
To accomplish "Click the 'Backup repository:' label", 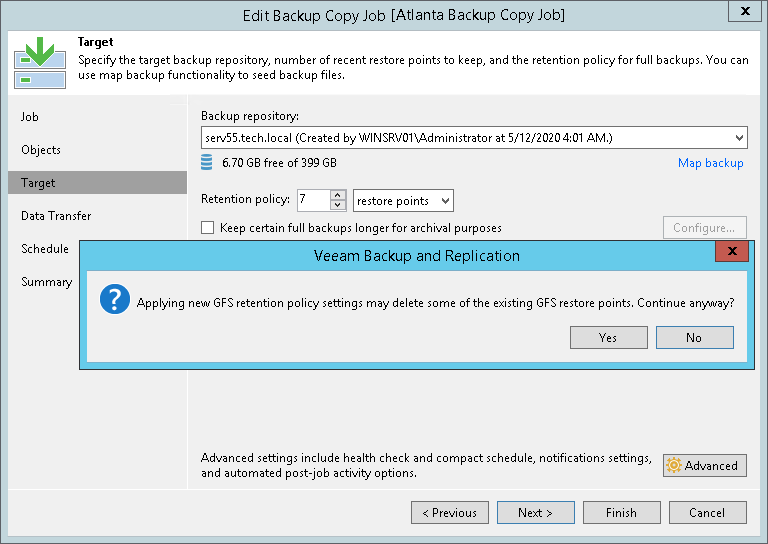I will point(250,116).
